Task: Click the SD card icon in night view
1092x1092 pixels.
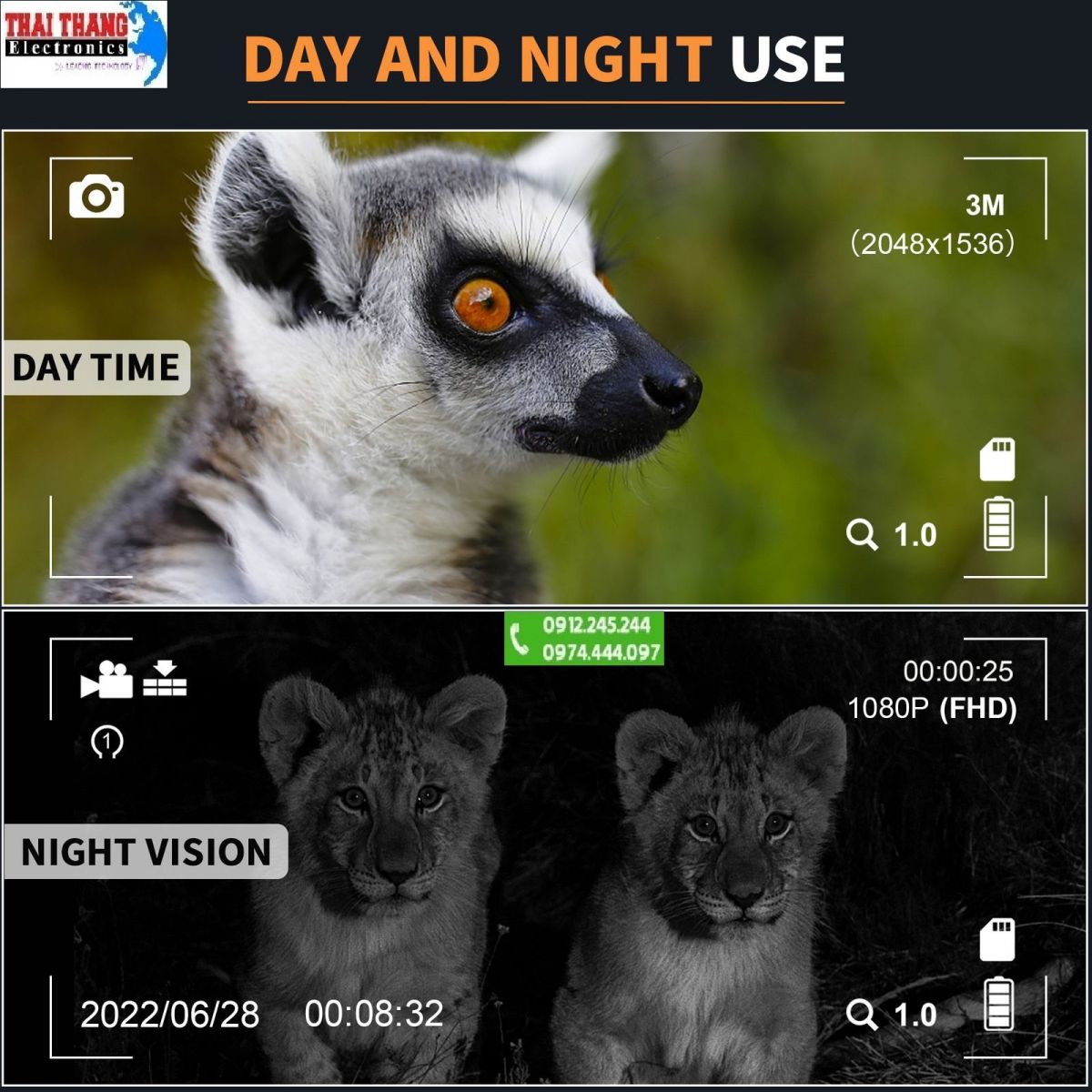Action: pyautogui.click(x=997, y=940)
